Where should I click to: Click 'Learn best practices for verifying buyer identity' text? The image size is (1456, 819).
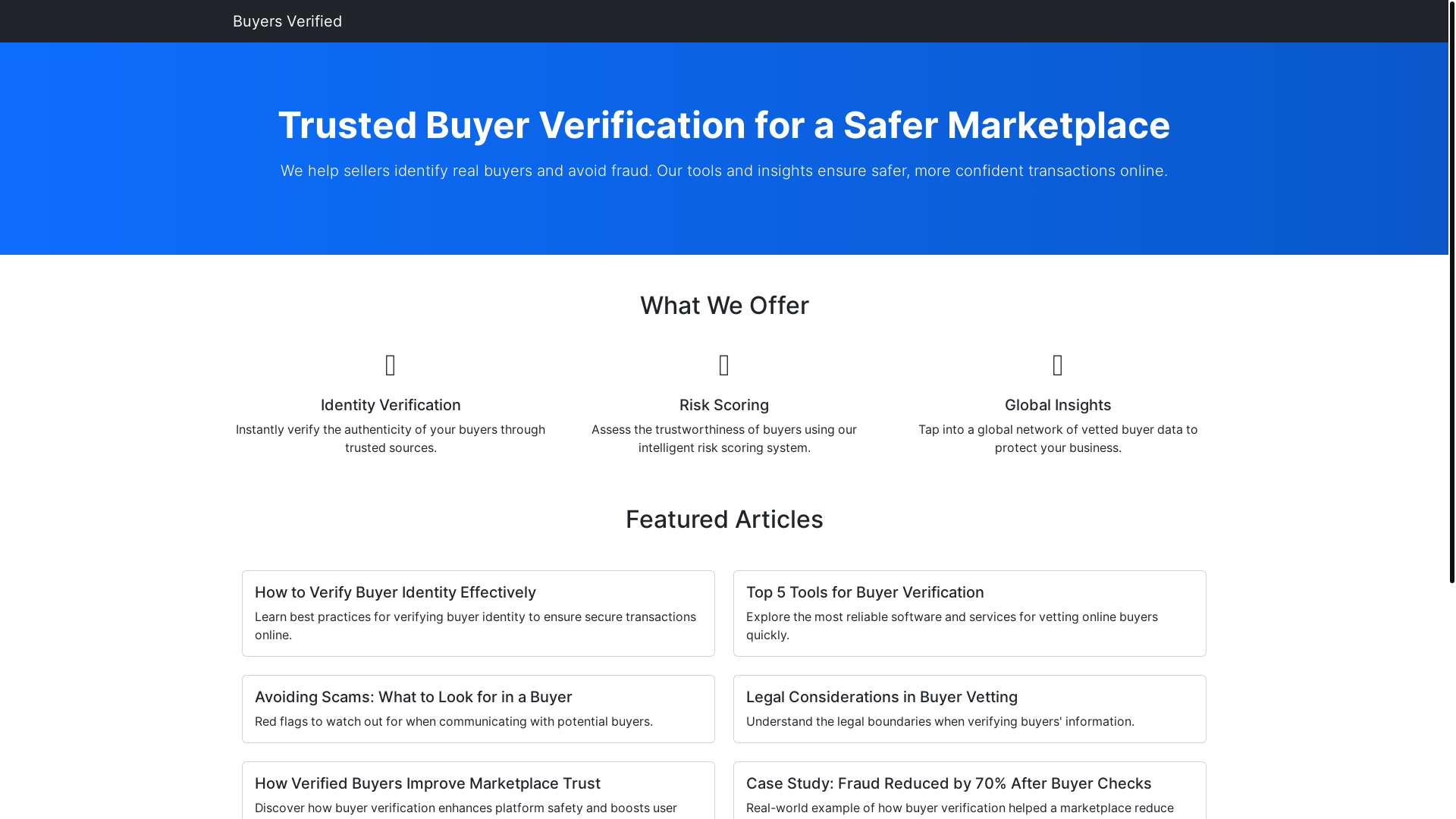(x=475, y=626)
